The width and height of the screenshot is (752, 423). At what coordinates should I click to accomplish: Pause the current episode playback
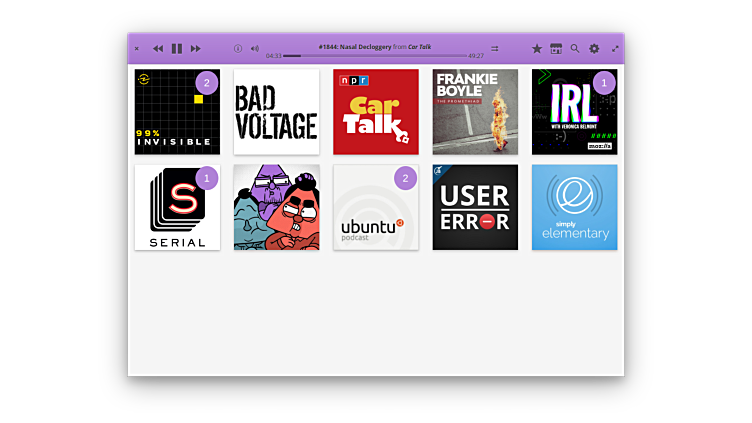pos(177,48)
